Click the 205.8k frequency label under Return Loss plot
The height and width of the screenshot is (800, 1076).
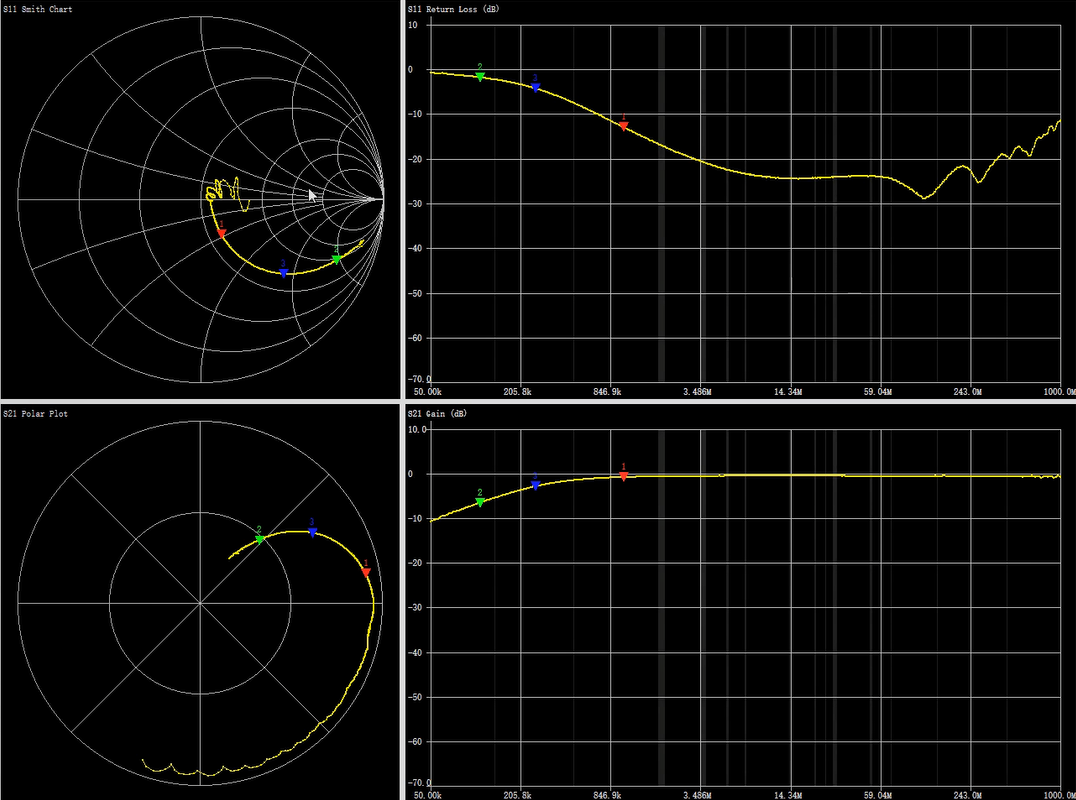tap(517, 392)
